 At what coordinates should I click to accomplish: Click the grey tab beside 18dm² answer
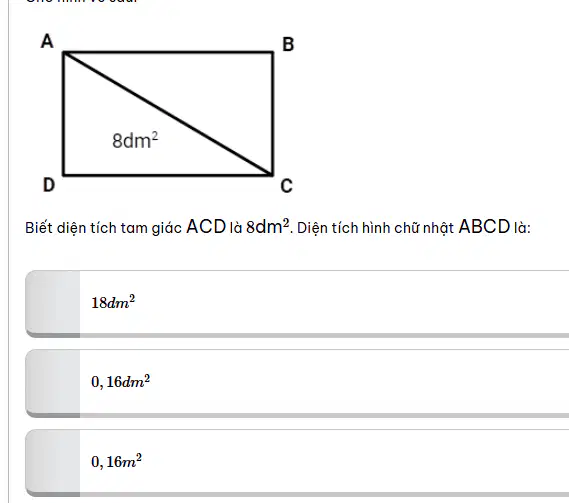(x=53, y=303)
